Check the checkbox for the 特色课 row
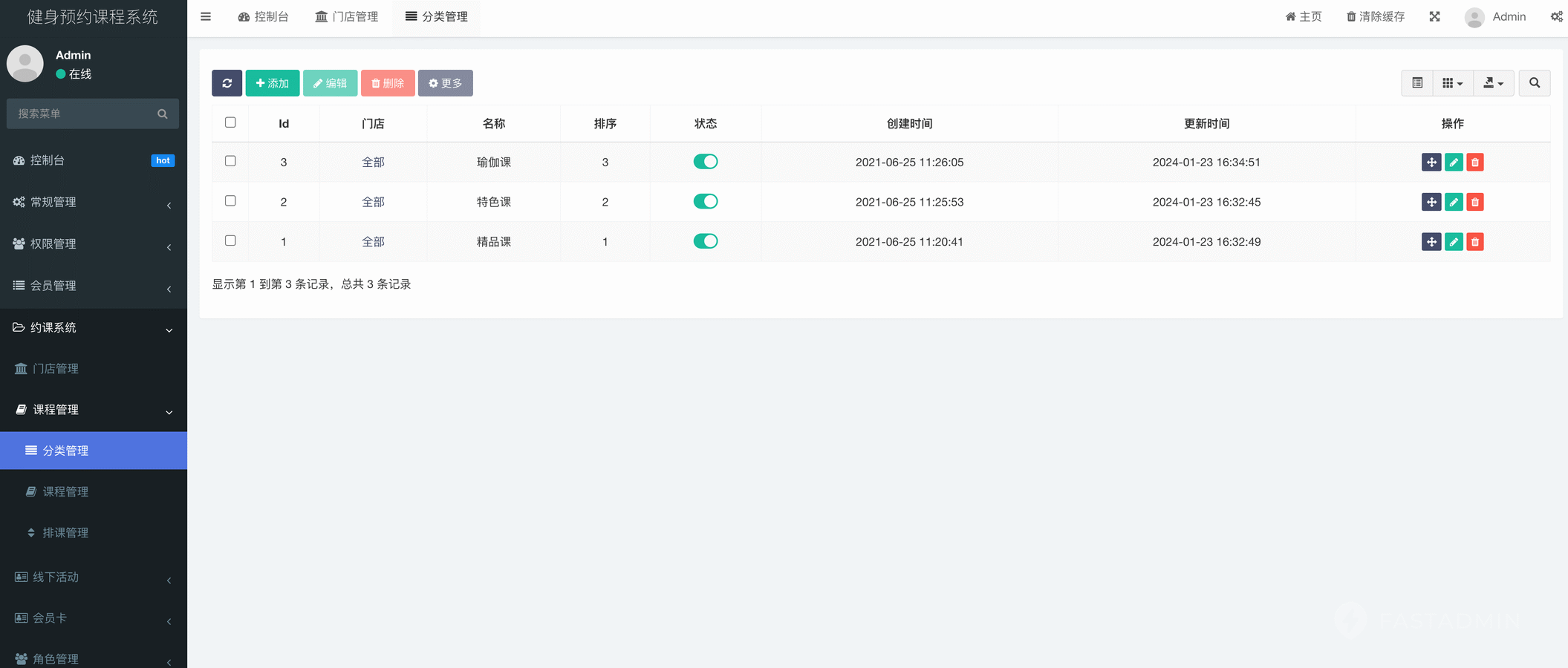This screenshot has height=668, width=1568. (x=230, y=201)
